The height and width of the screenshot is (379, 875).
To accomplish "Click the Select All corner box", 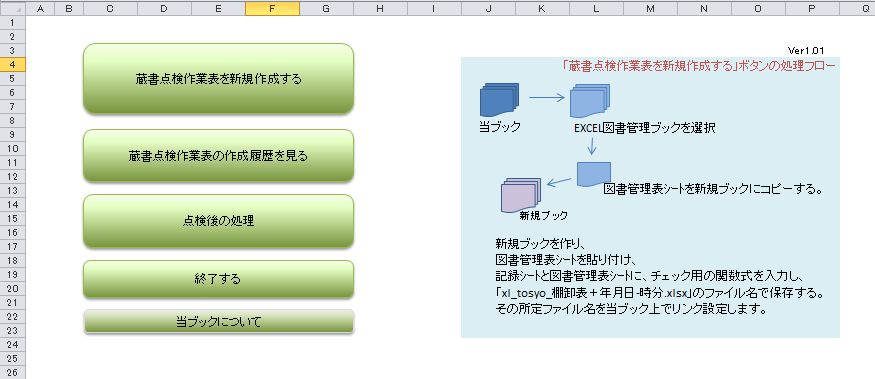I will point(12,8).
